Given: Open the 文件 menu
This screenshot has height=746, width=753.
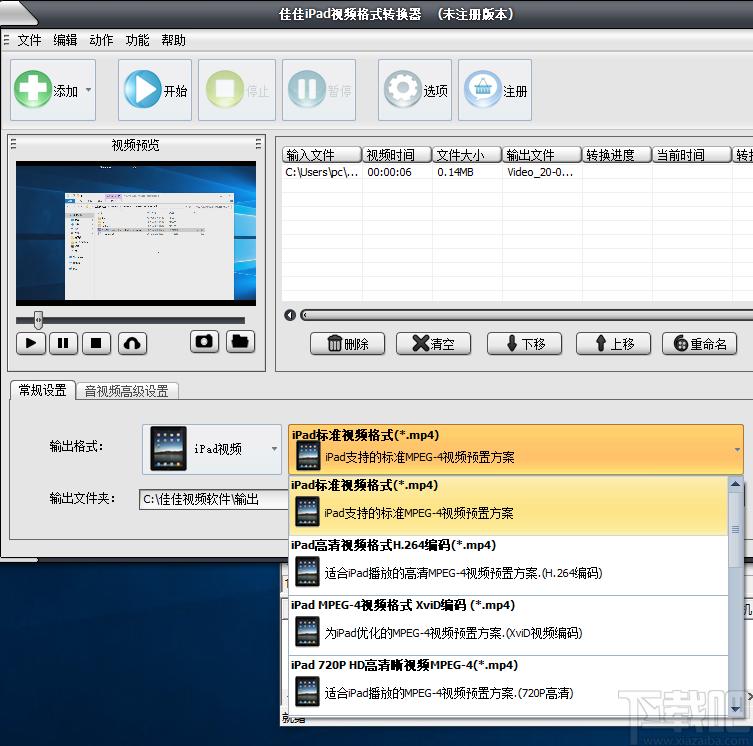Looking at the screenshot, I should tap(29, 40).
